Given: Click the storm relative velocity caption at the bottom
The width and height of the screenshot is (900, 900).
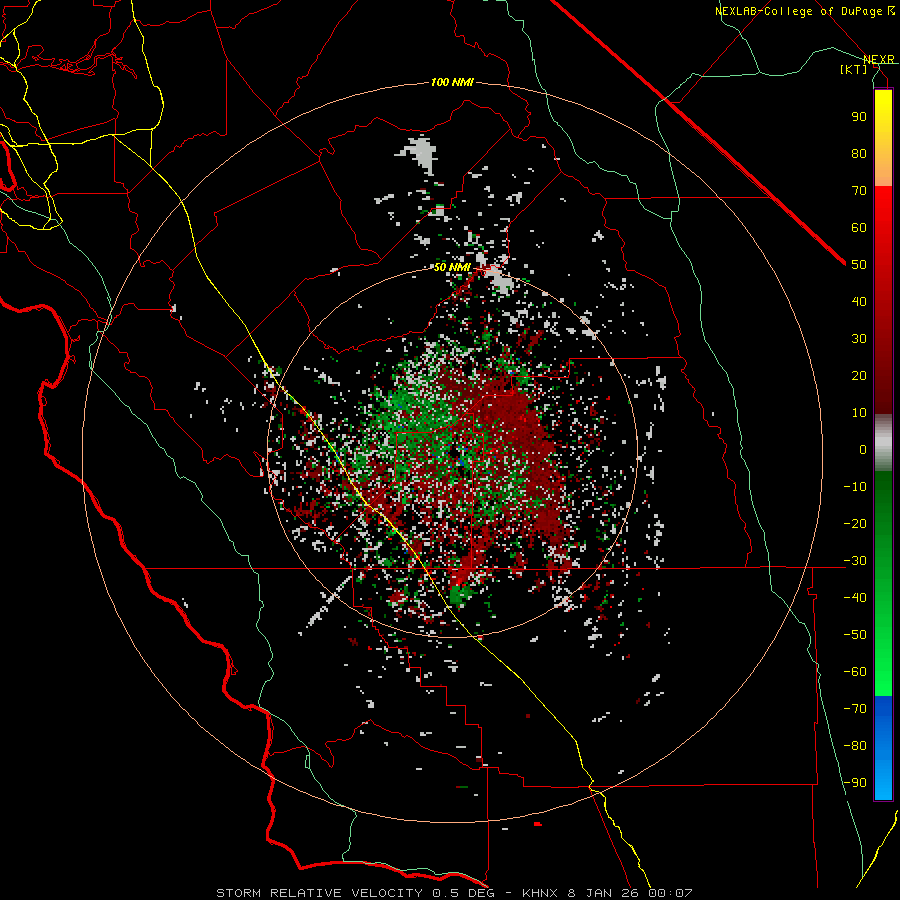Looking at the screenshot, I should click(454, 893).
